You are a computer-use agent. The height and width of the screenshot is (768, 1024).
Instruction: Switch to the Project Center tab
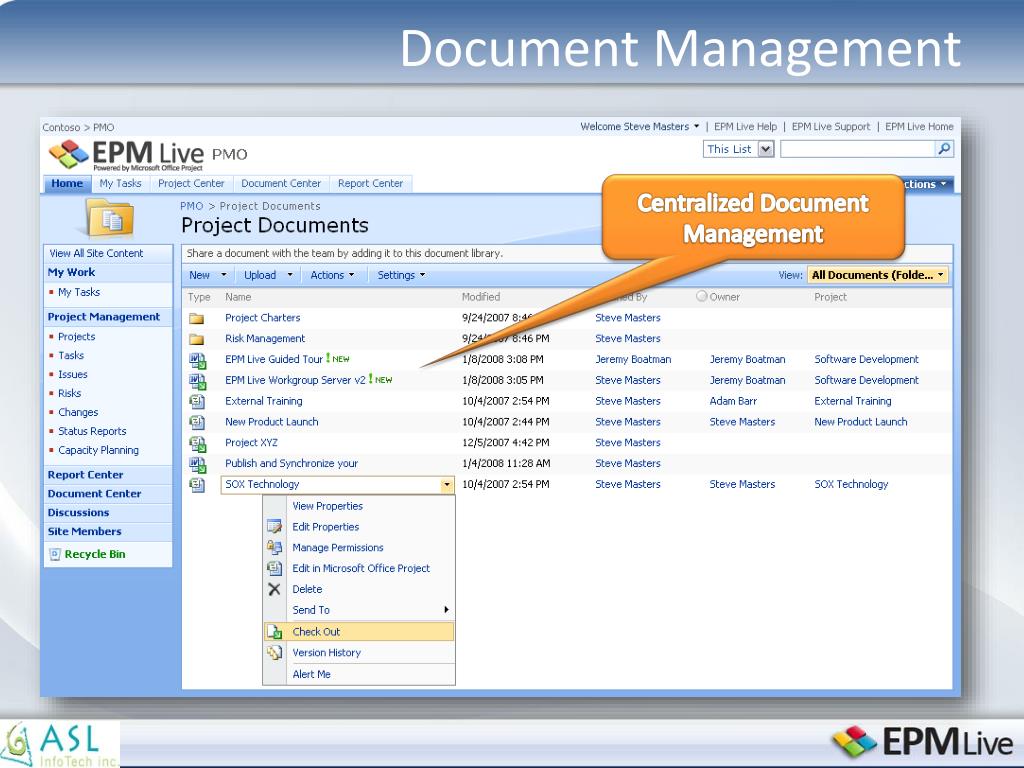(x=191, y=184)
